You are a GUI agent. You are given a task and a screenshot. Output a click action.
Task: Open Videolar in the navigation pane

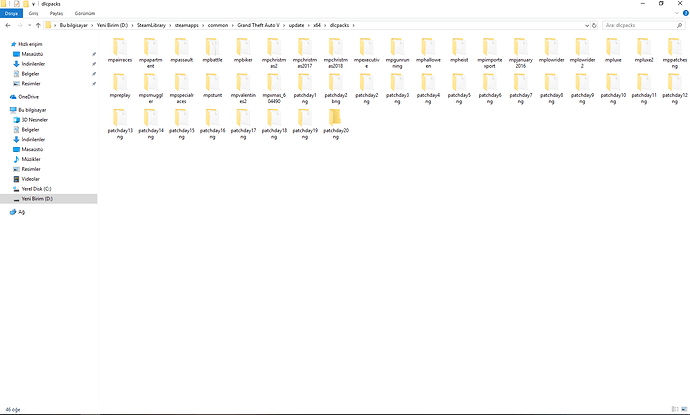30,179
